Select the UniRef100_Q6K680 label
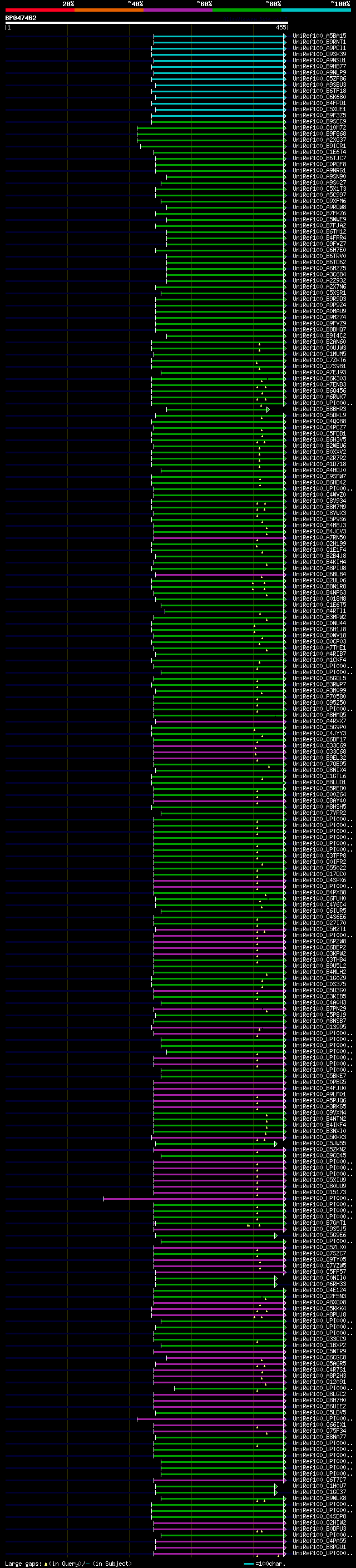This screenshot has height=1568, width=356. (x=319, y=97)
